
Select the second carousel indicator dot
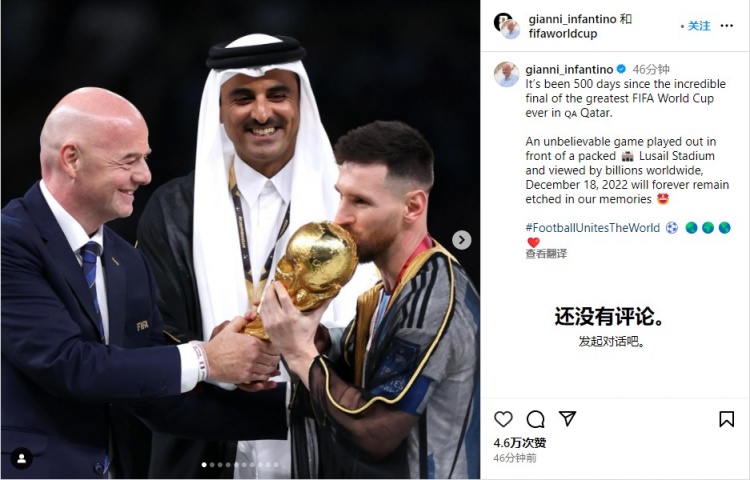(x=212, y=465)
